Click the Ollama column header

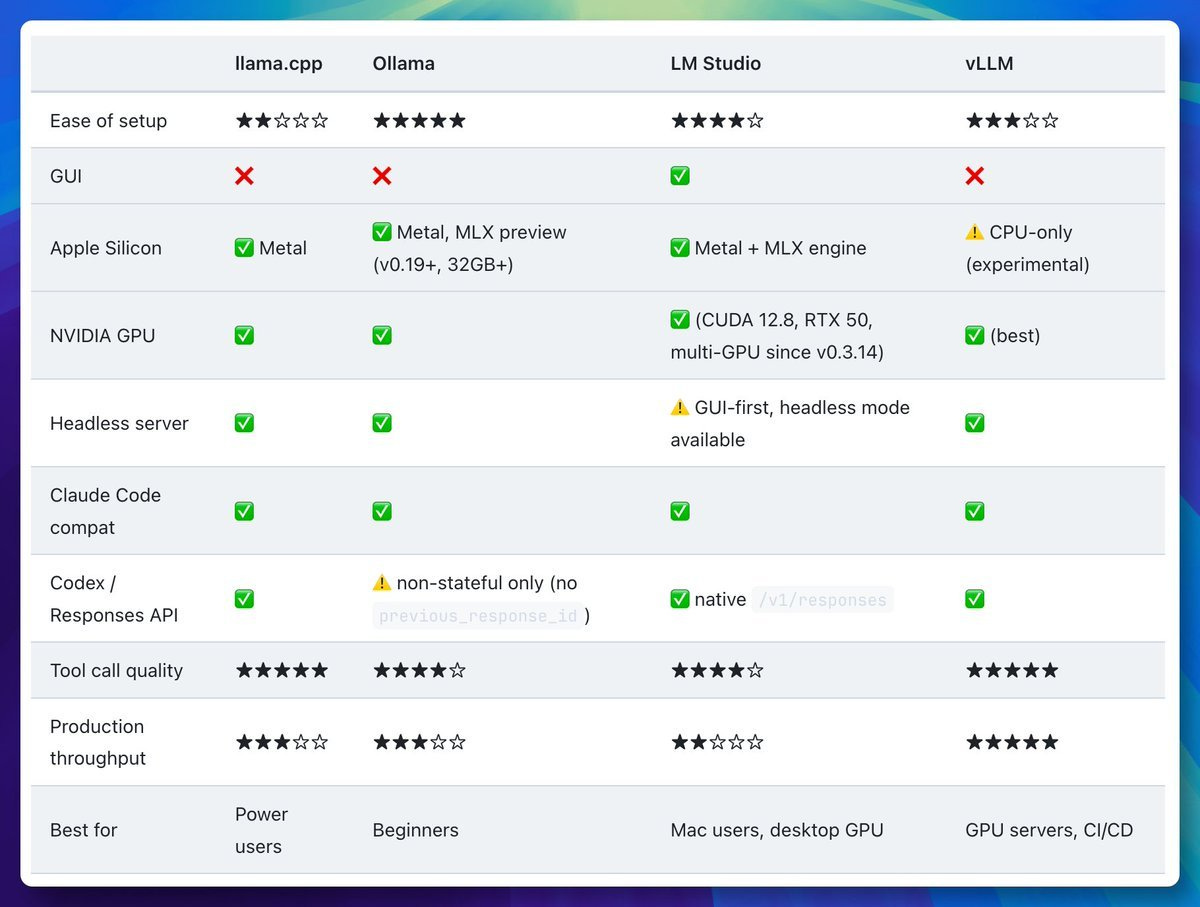(x=403, y=64)
